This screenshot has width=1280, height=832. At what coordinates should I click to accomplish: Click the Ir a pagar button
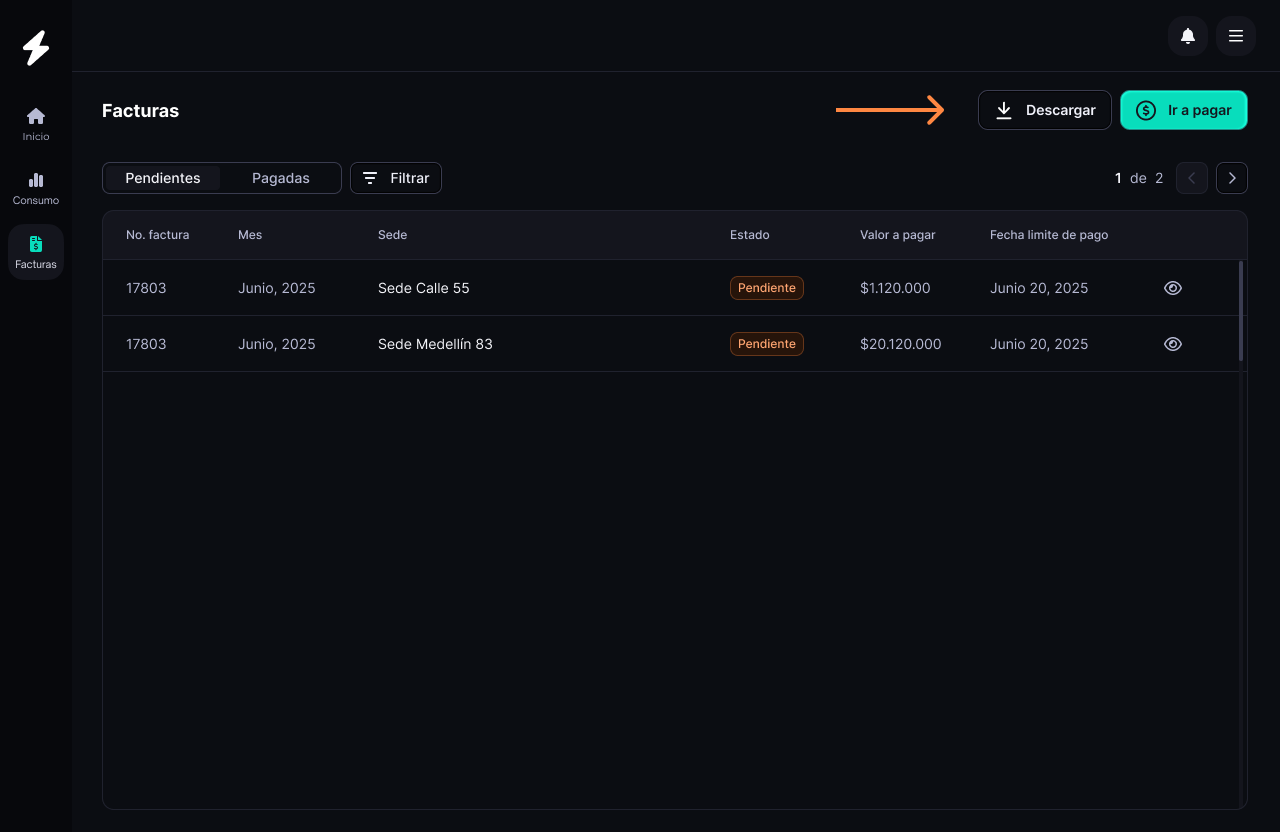click(1184, 110)
